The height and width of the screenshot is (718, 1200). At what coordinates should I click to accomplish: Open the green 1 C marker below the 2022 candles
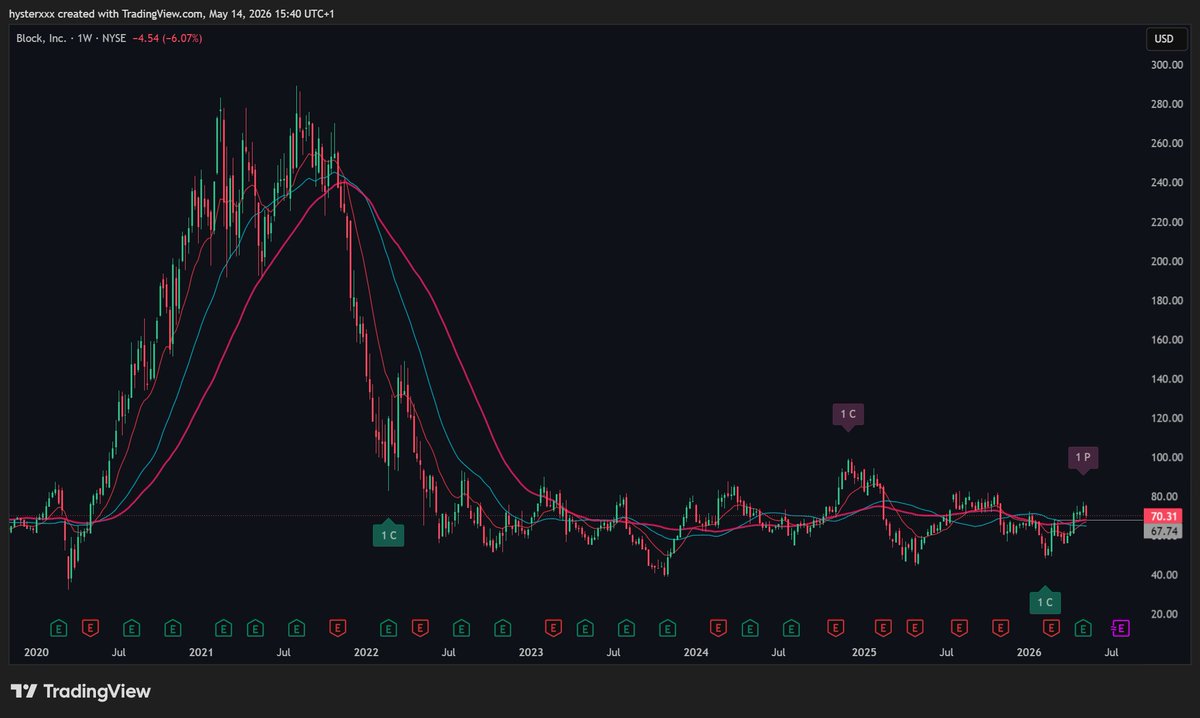pos(388,533)
